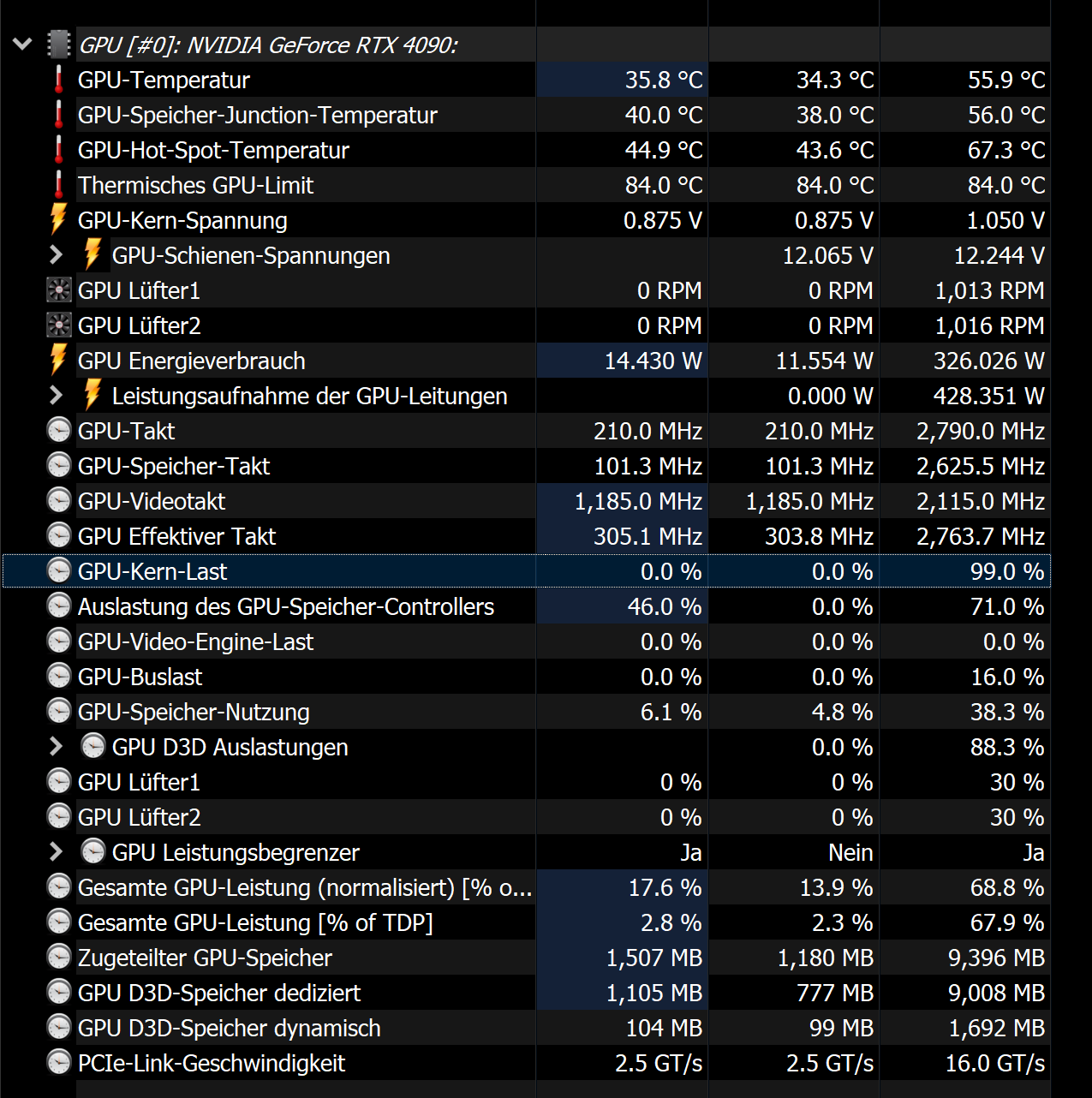Click the 'Nein' power limiter value
The image size is (1092, 1098).
click(x=850, y=852)
